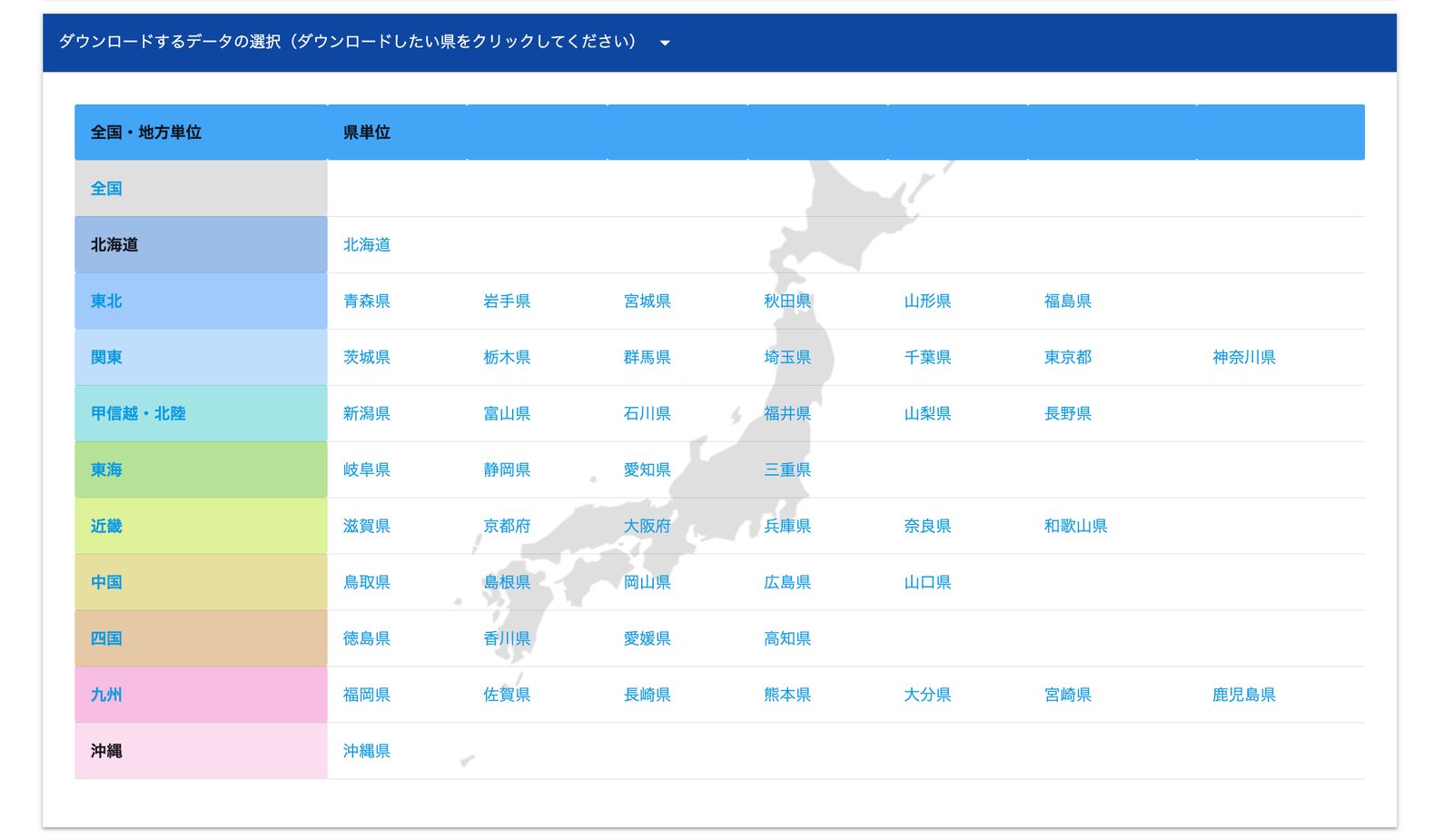Open 高知県 prefecture data
Screen dimensions: 1453x840
pos(787,639)
